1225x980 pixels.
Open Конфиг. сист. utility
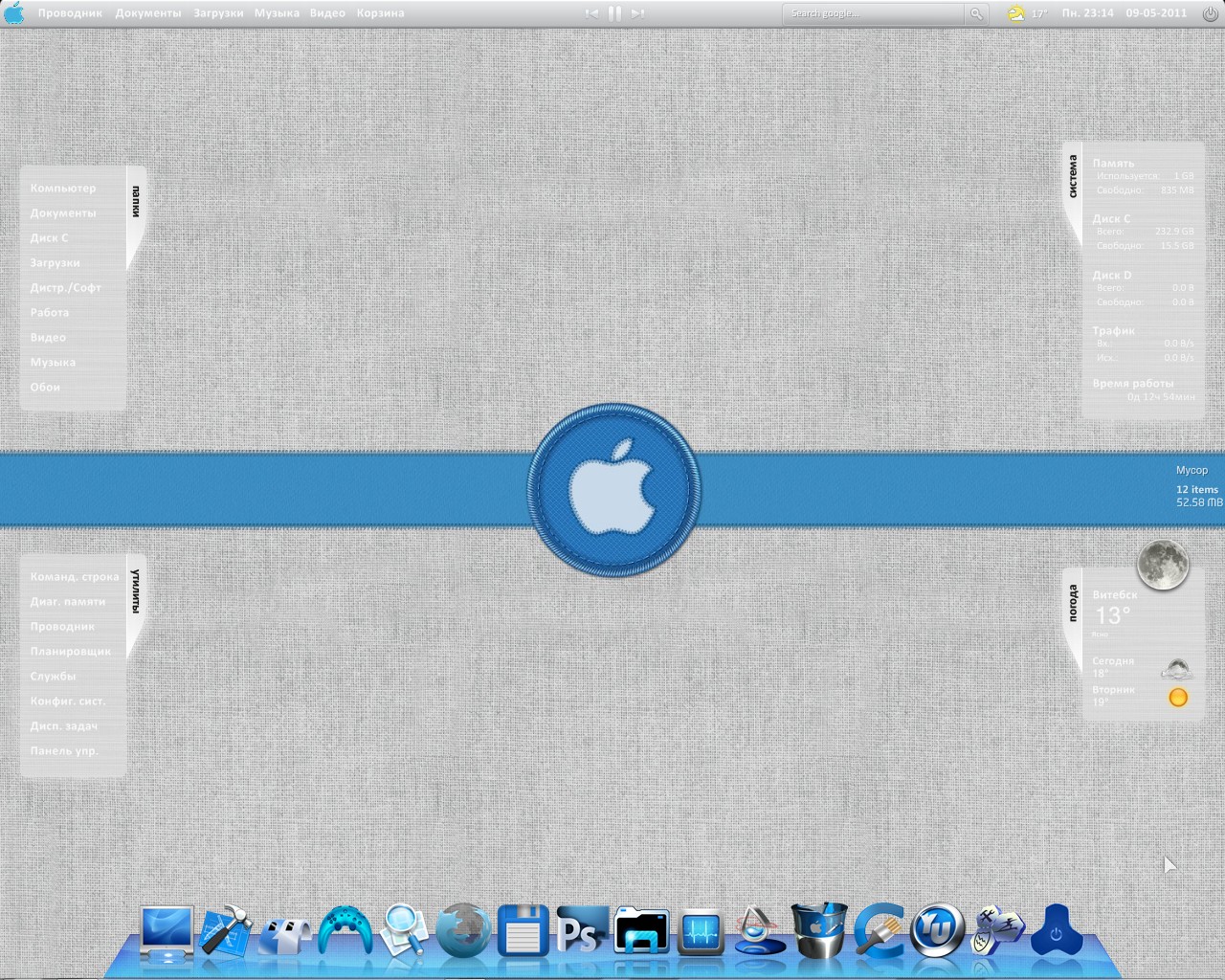(68, 702)
